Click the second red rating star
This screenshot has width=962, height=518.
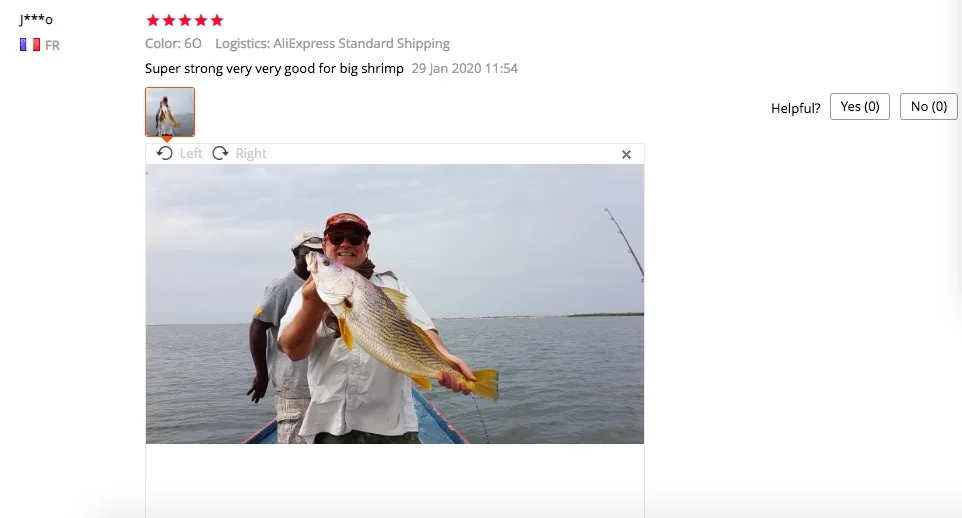(169, 20)
